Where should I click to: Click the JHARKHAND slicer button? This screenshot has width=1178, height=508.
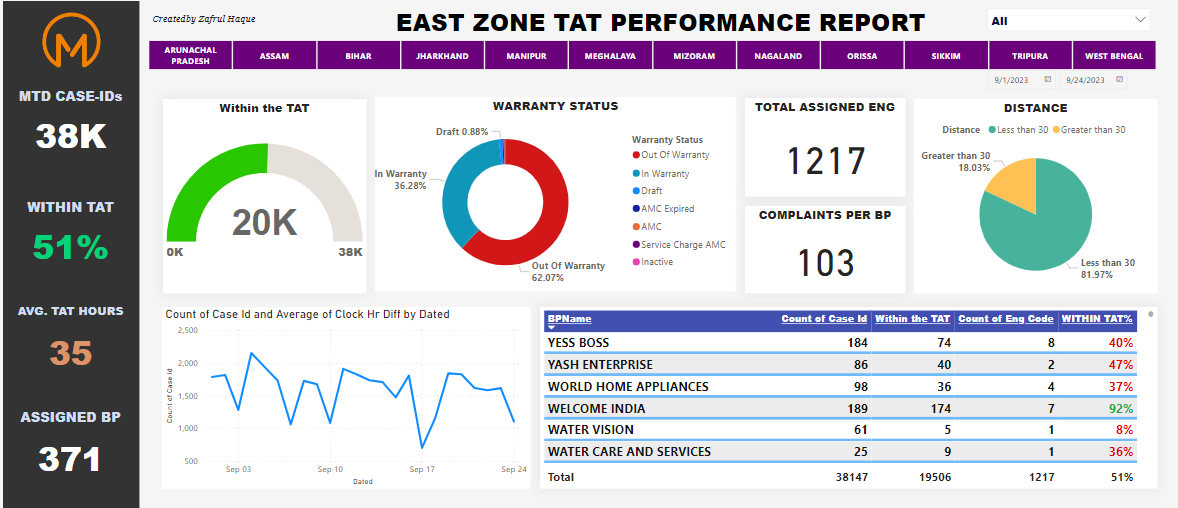point(442,56)
